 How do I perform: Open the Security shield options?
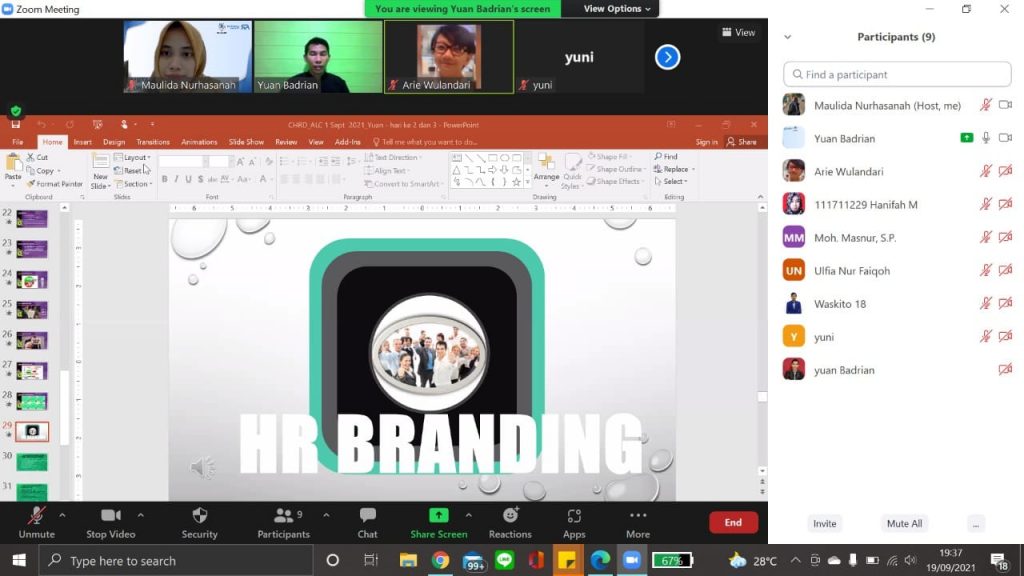199,522
